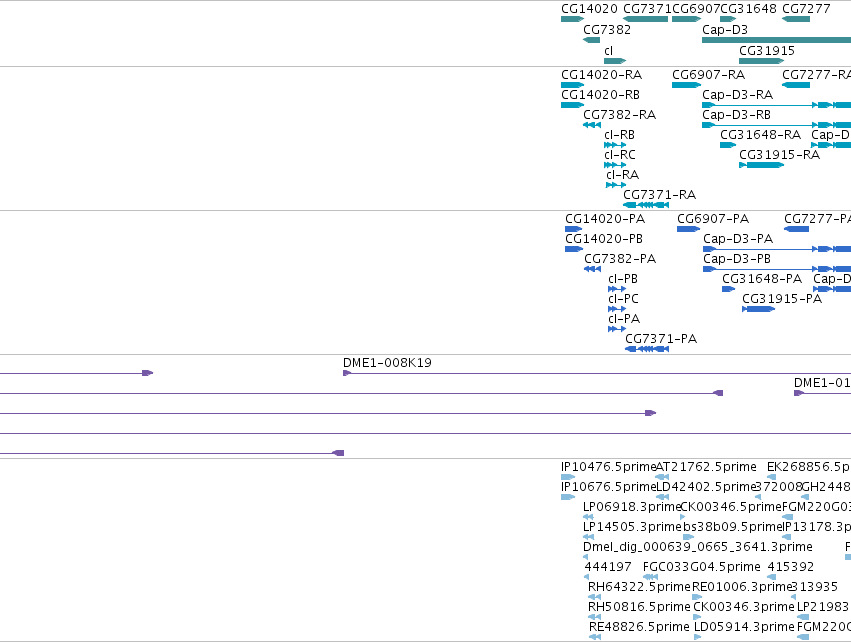Open the cl-RA transcript

(616, 186)
